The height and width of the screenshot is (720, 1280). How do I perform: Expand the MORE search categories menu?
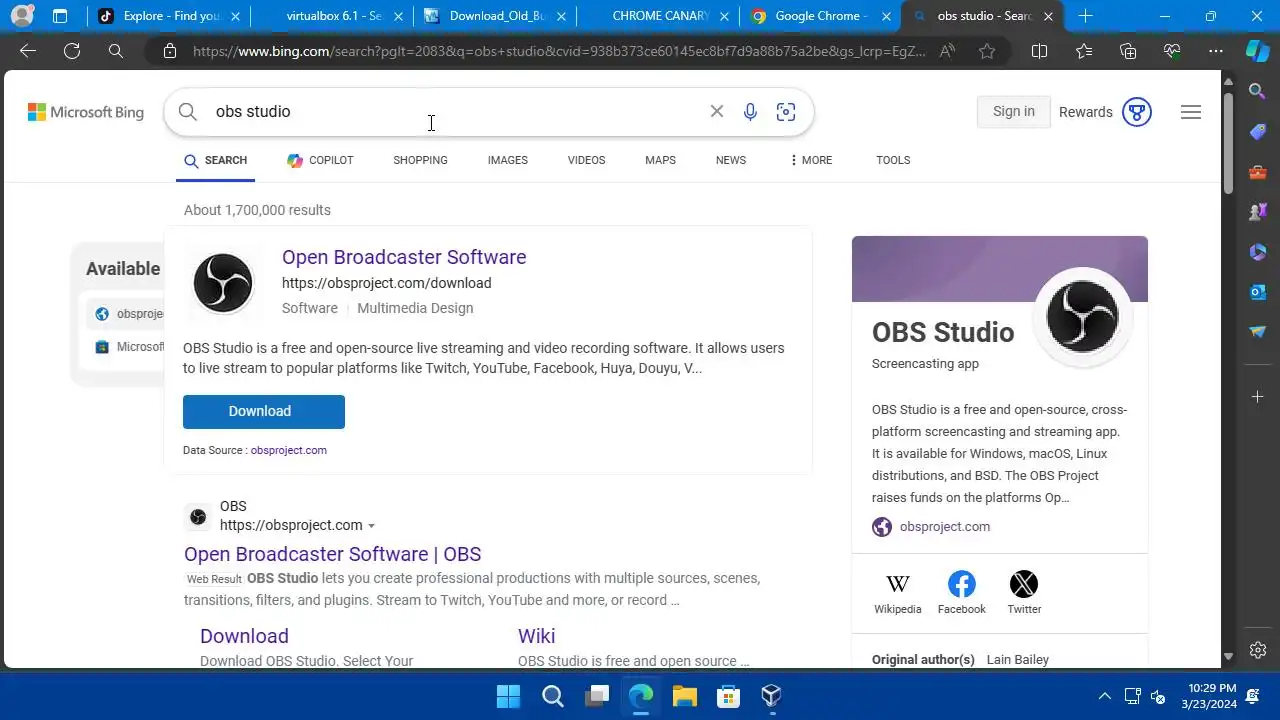(810, 160)
